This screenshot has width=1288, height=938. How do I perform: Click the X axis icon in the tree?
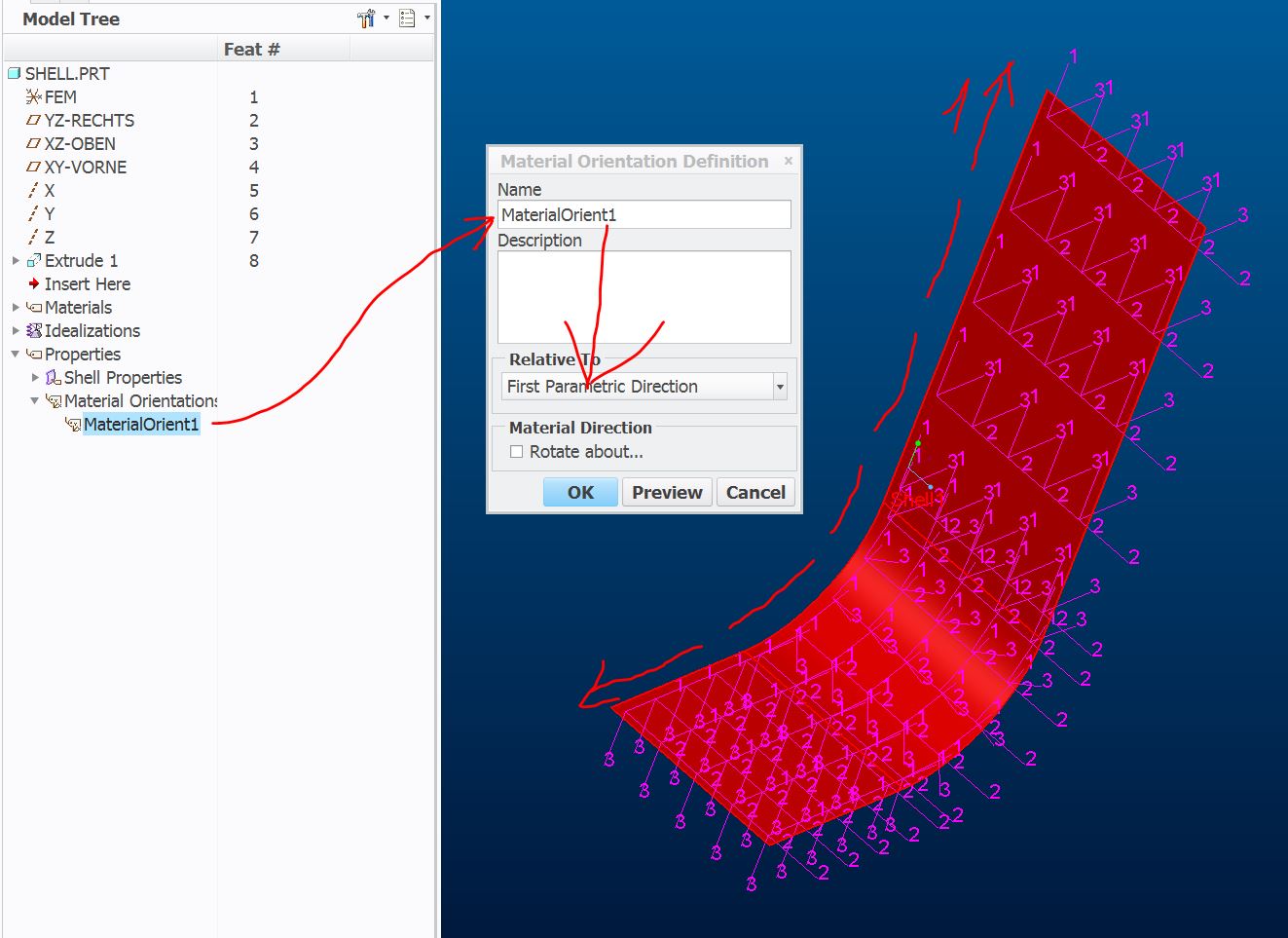tap(32, 190)
